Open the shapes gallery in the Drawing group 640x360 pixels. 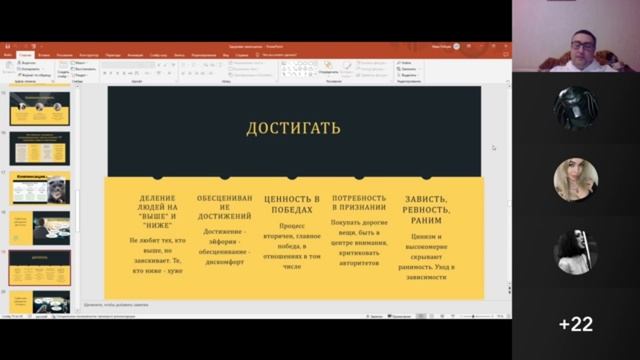point(300,69)
